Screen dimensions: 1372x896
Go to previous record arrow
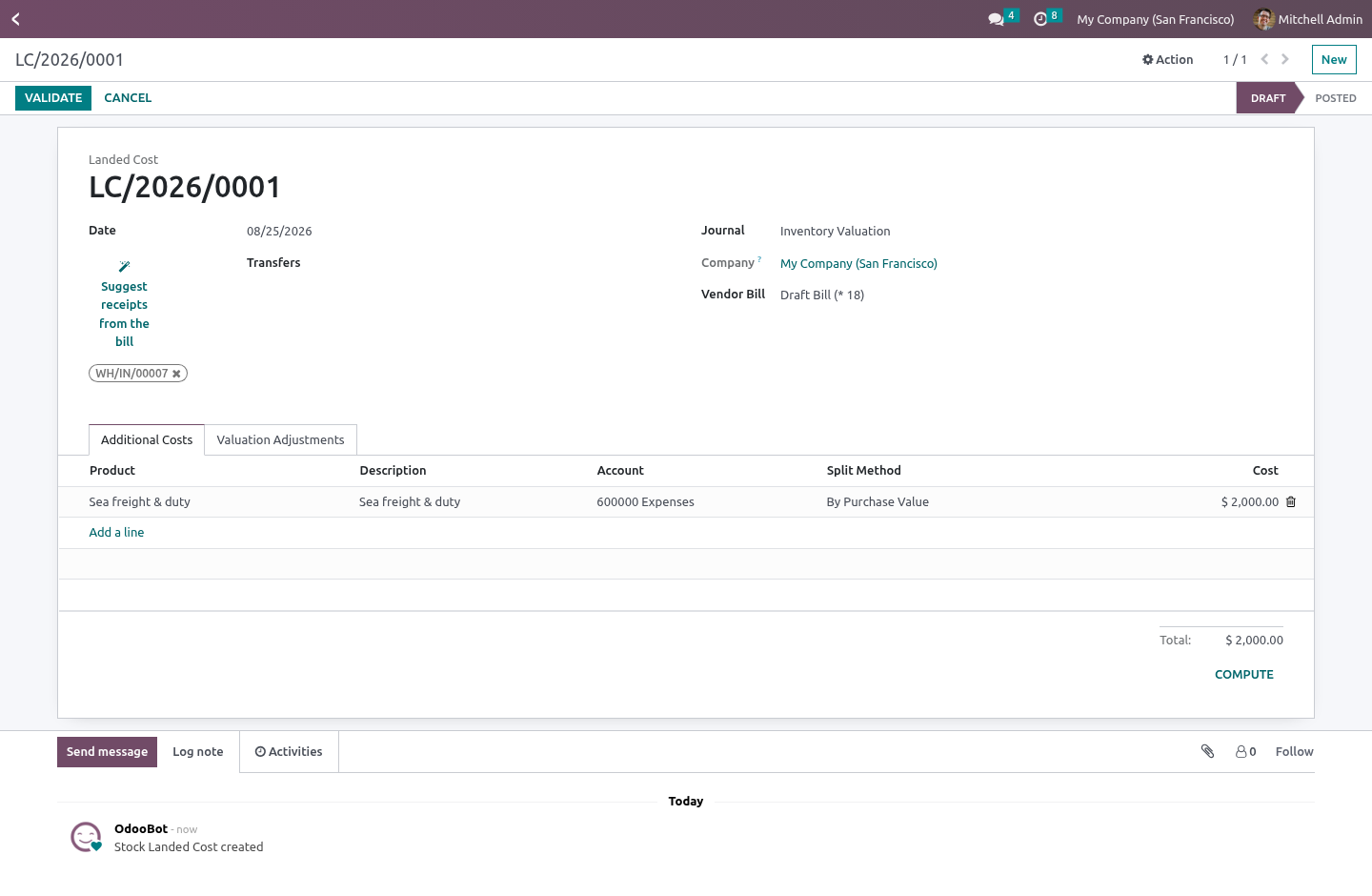pos(1264,59)
